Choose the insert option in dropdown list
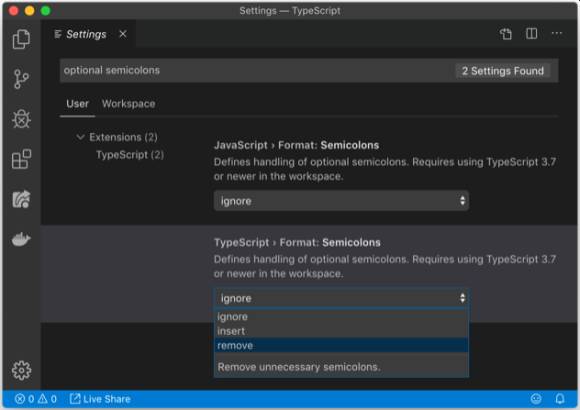Screen dimensions: 580x410 coord(341,331)
